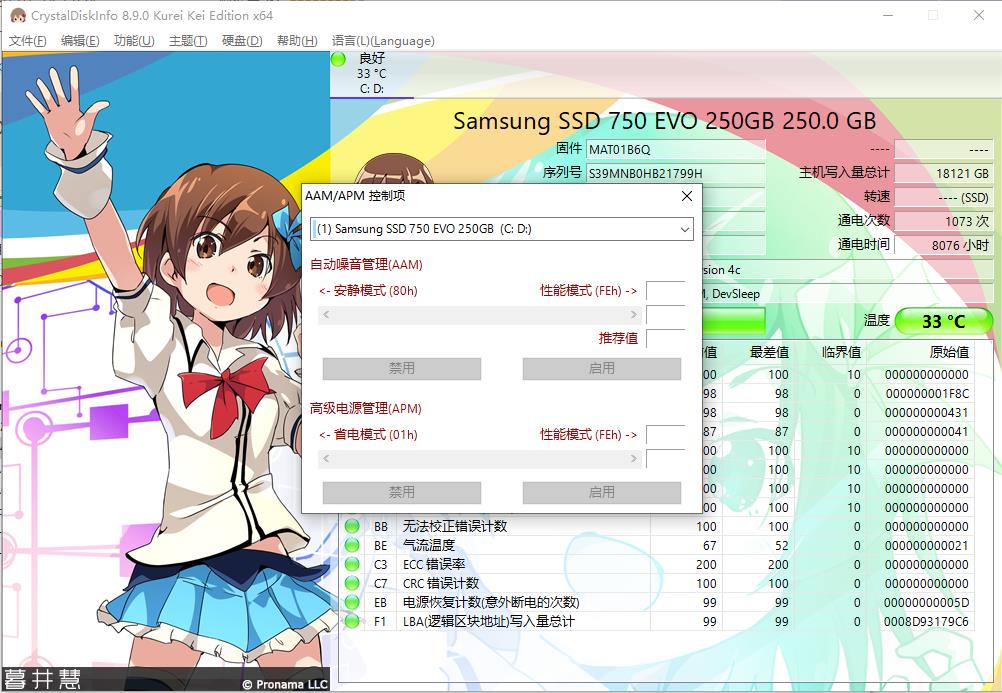This screenshot has width=1002, height=693.
Task: Click the APM slider left arrow
Action: (326, 458)
